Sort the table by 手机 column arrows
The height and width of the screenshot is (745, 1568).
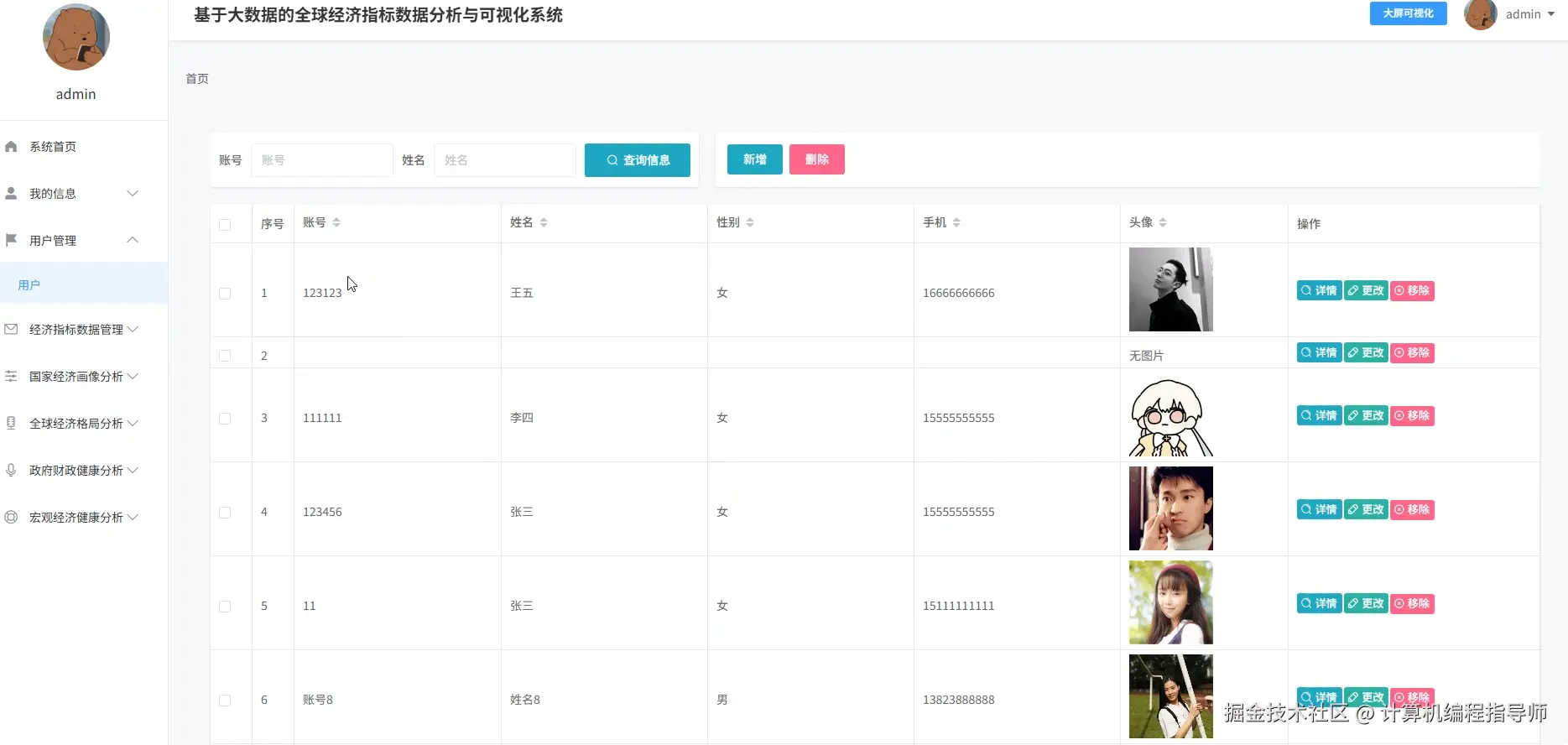click(956, 222)
